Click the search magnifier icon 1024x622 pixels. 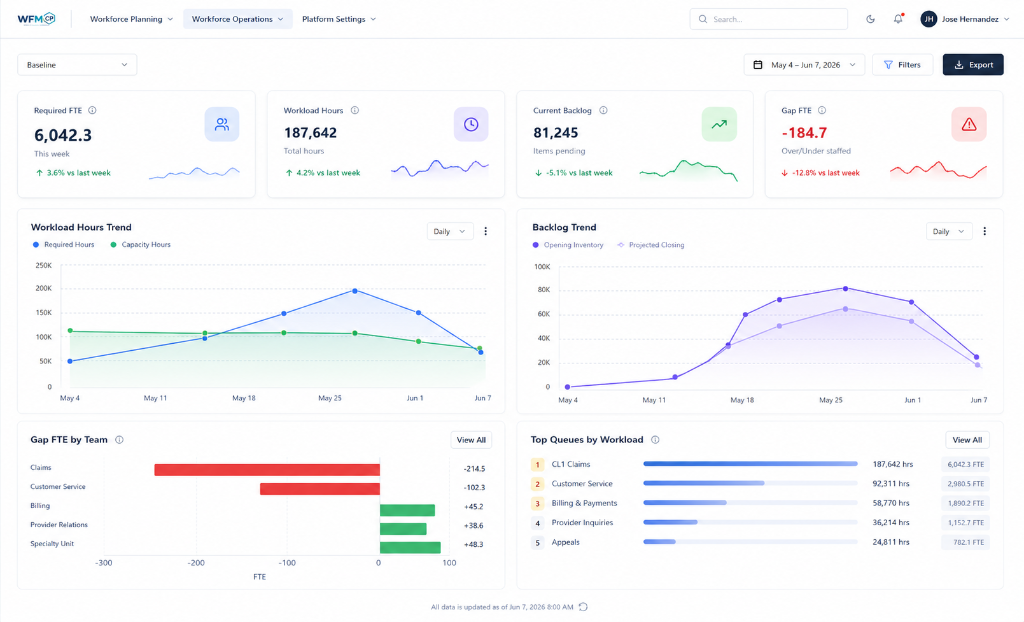(703, 19)
